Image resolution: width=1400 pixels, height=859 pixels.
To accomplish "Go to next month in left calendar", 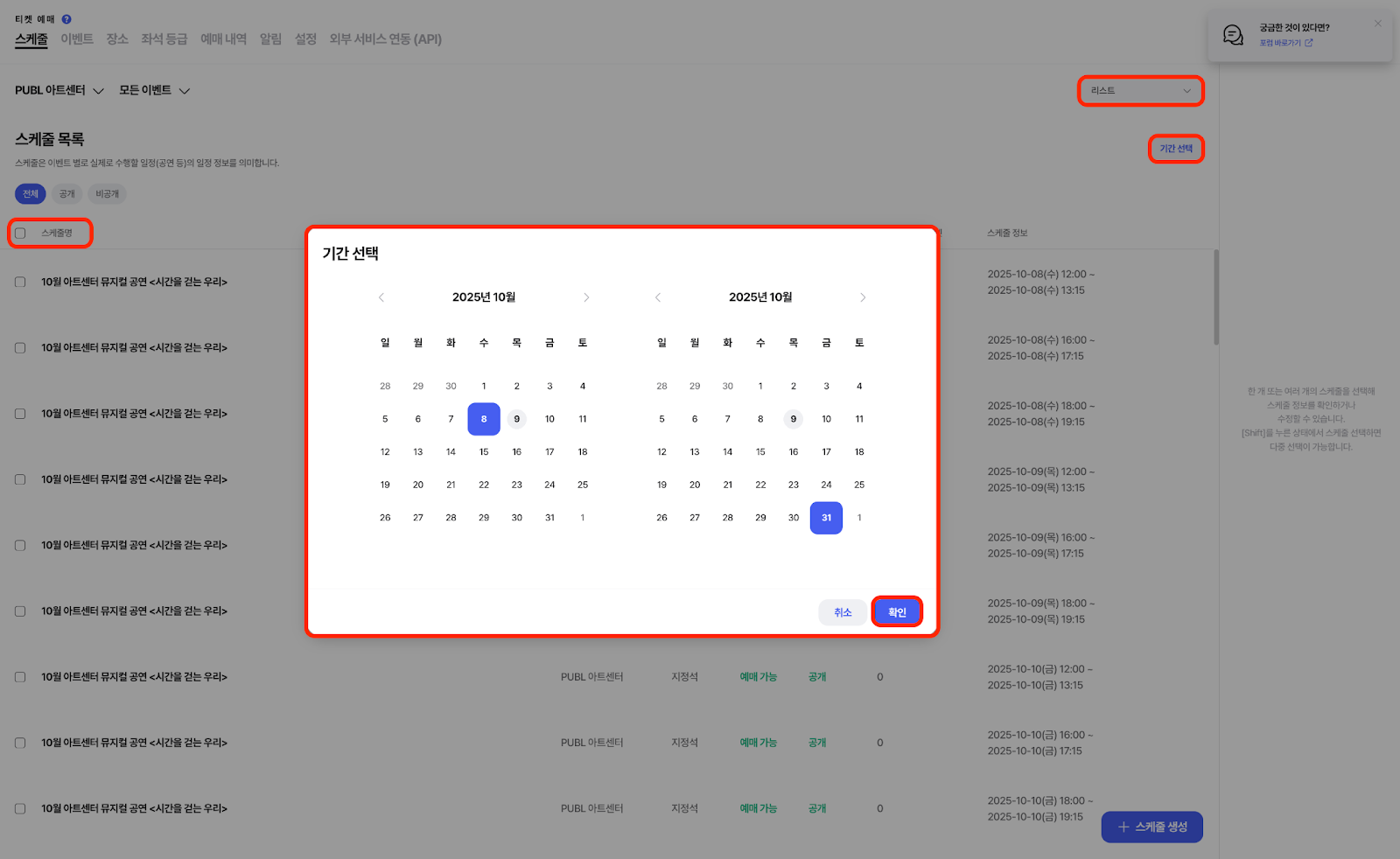I will (586, 297).
